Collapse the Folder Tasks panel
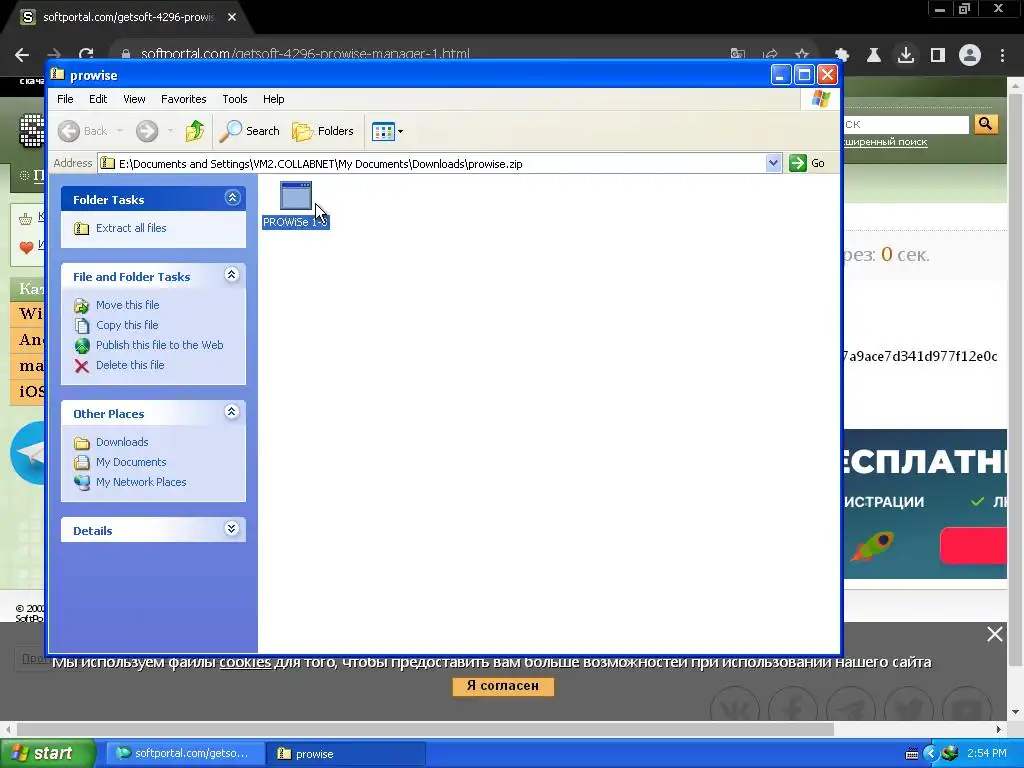 pos(232,198)
